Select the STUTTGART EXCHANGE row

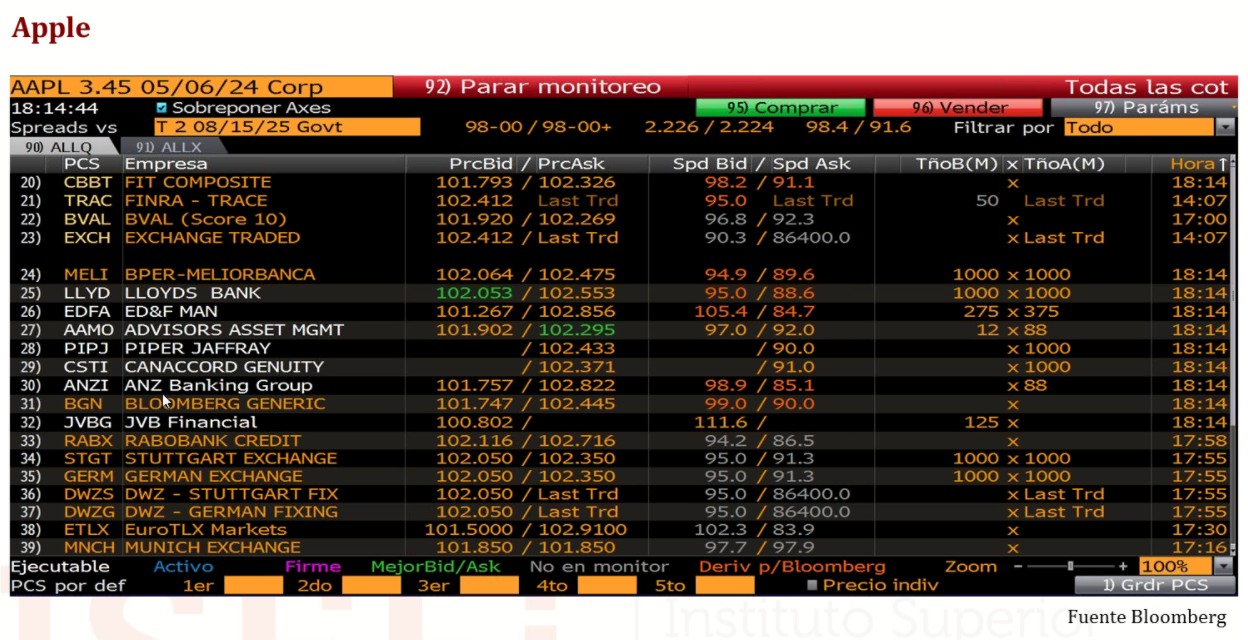coord(620,459)
